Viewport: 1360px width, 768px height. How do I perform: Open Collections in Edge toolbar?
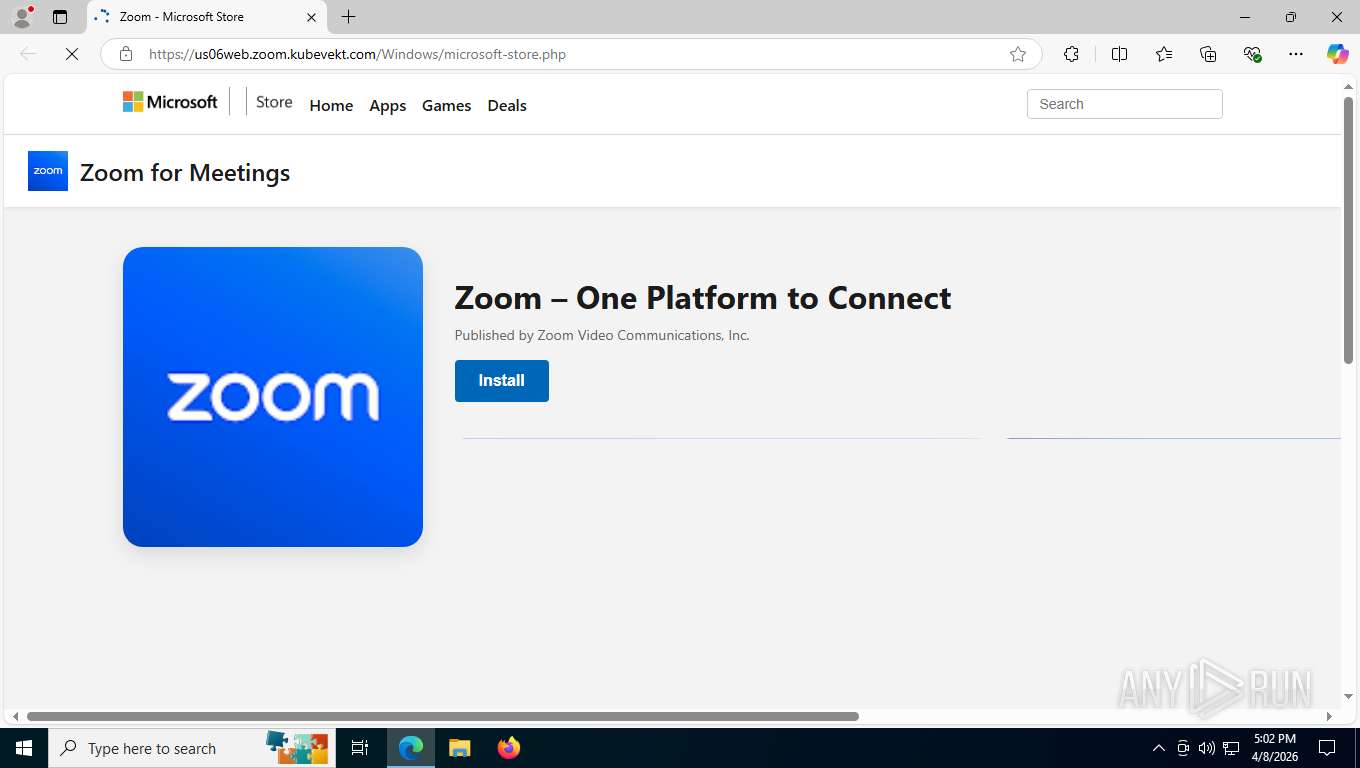(1208, 54)
